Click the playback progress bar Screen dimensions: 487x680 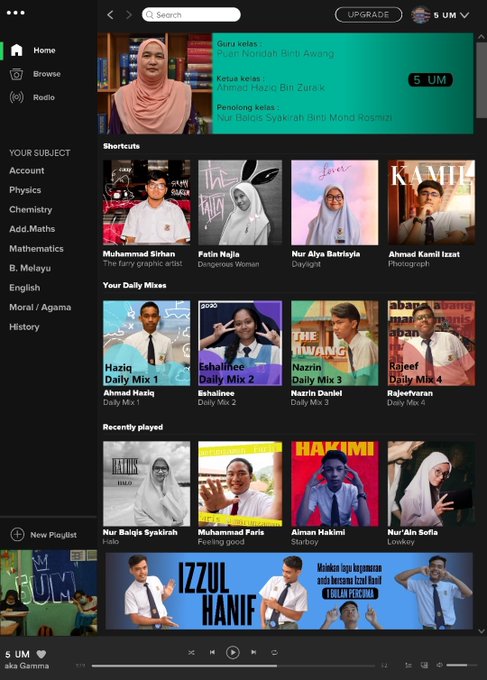tap(233, 666)
